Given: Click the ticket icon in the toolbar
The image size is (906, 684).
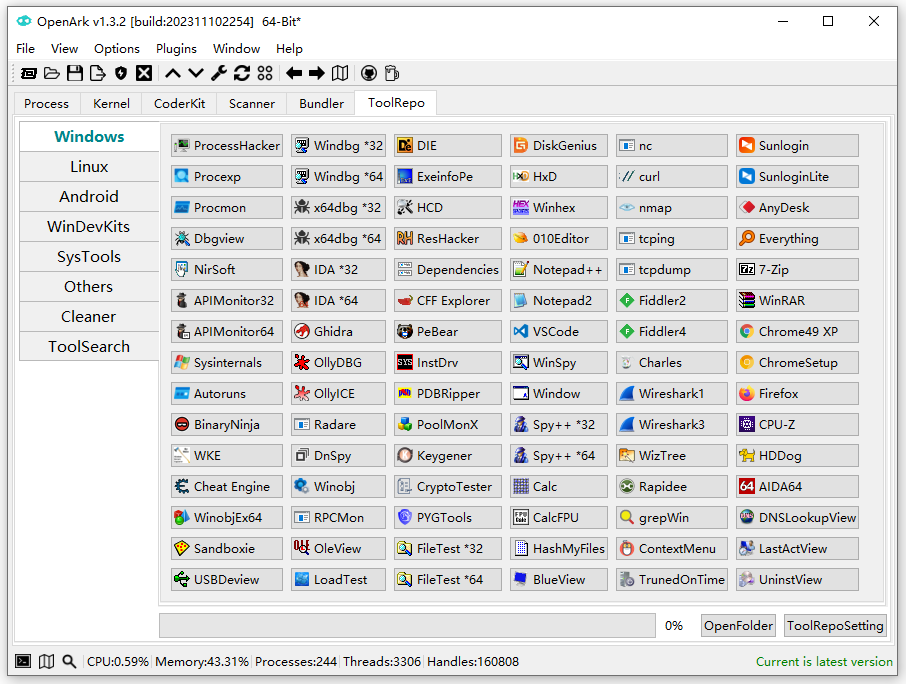Looking at the screenshot, I should [x=28, y=73].
